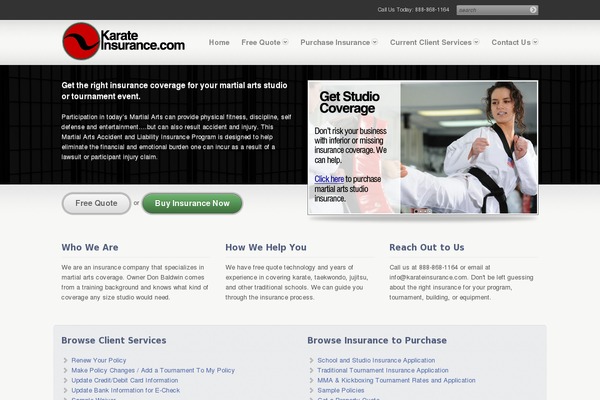Expand the Current Client Services dropdown arrow
Screen dimensions: 600x400
coord(476,42)
